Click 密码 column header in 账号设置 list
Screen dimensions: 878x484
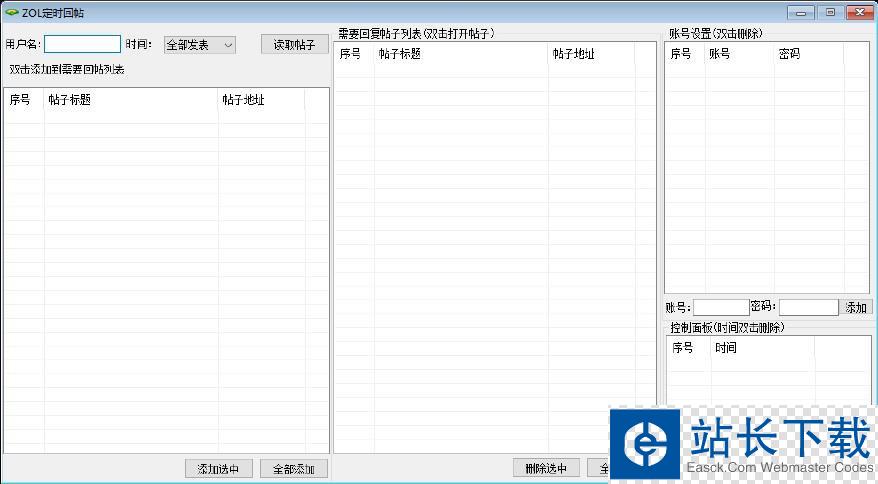(x=809, y=54)
